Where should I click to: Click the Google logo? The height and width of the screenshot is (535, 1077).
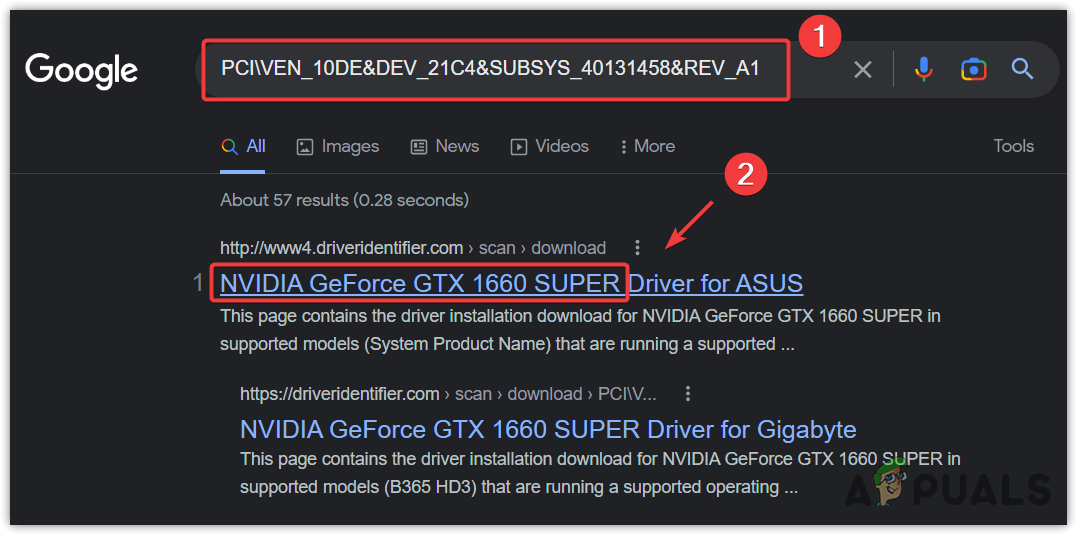pos(82,72)
